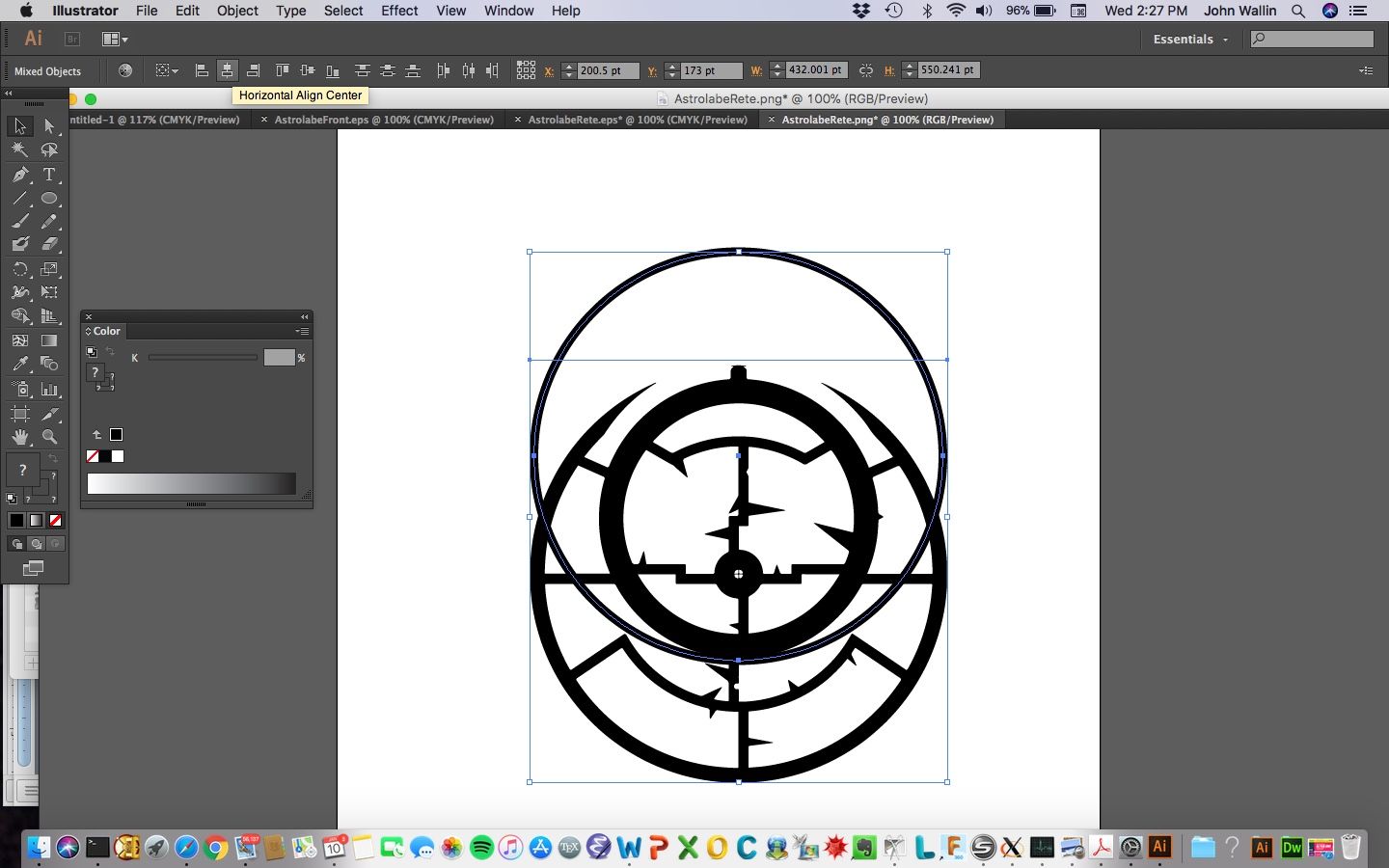
Task: Collapse the Tools panel double-arrow
Action: 9,94
